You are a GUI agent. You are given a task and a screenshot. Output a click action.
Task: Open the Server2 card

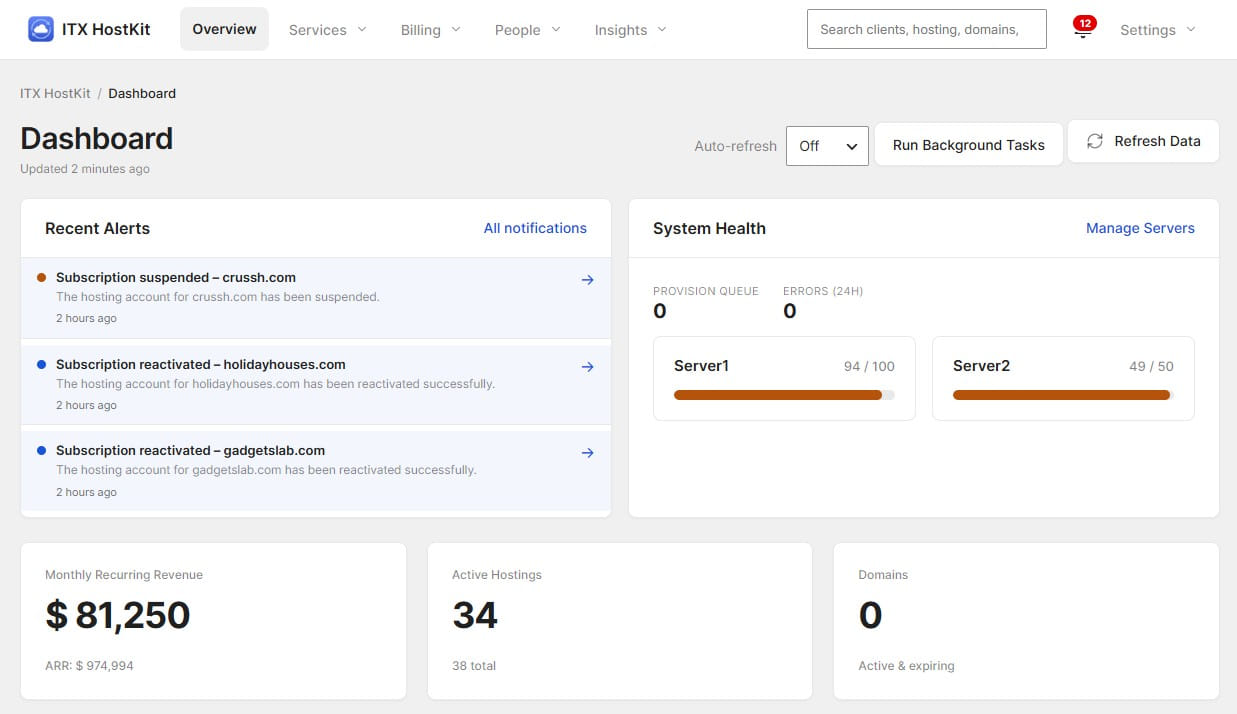(1063, 378)
